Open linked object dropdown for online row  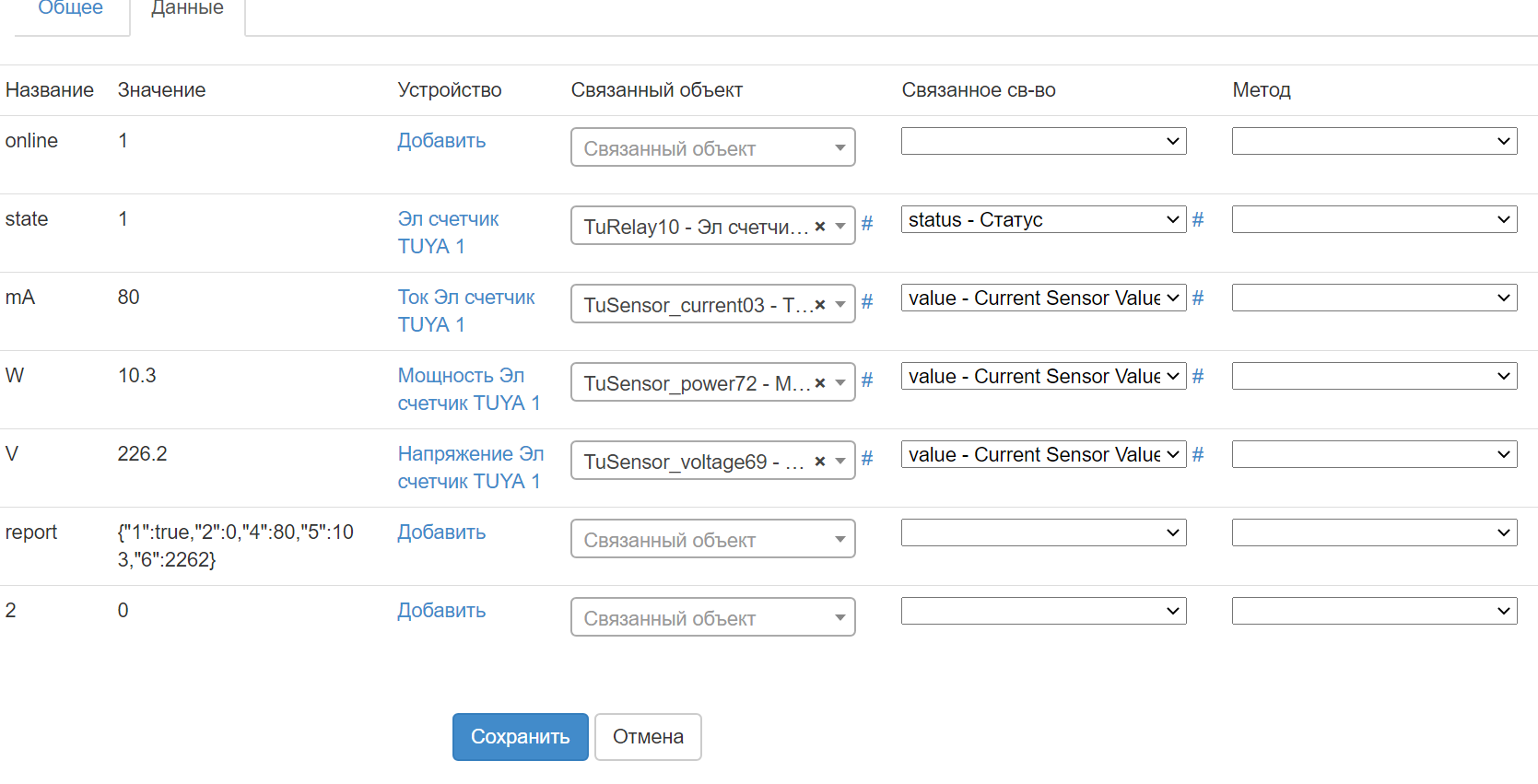click(x=712, y=147)
